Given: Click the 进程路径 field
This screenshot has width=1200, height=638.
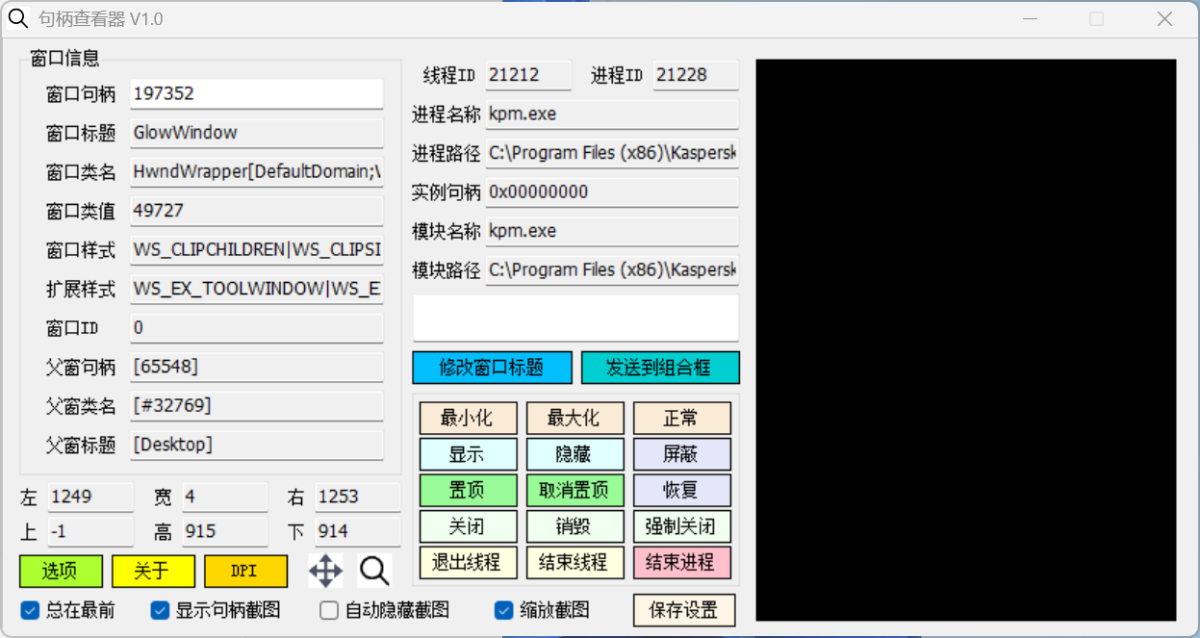Looking at the screenshot, I should click(x=612, y=153).
